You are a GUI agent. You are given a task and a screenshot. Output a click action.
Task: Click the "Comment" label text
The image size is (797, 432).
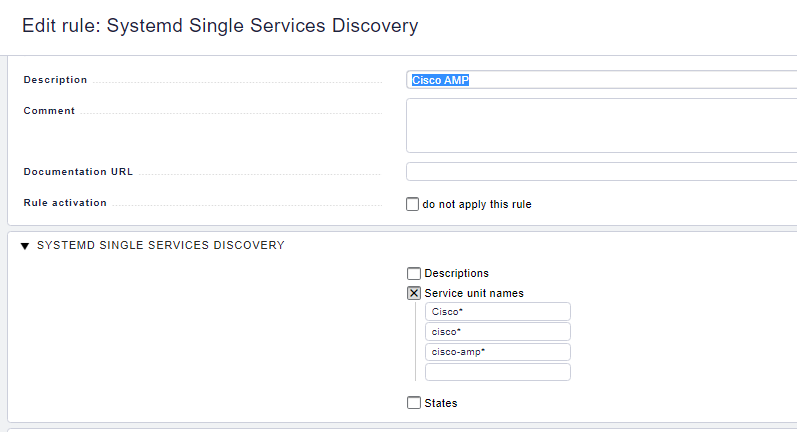[49, 111]
